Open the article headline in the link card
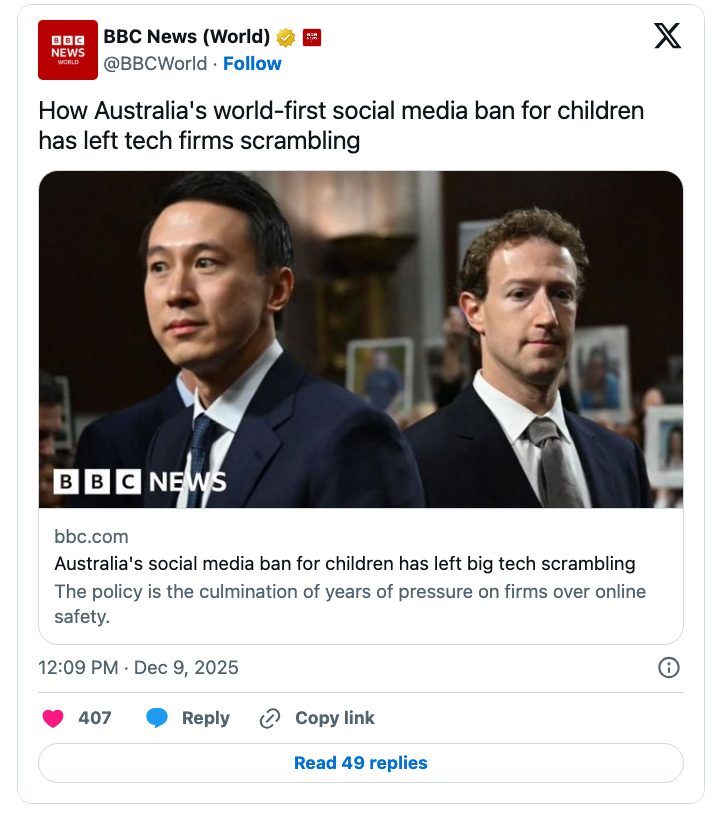The image size is (717, 813). coord(345,564)
